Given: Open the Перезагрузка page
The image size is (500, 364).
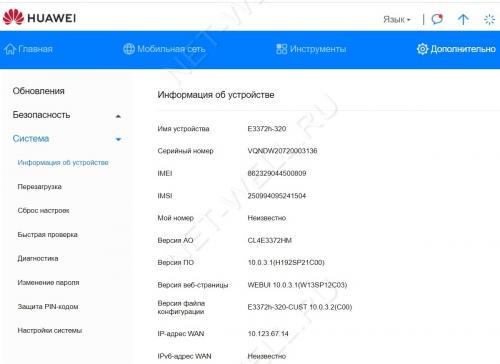Looking at the screenshot, I should [40, 187].
